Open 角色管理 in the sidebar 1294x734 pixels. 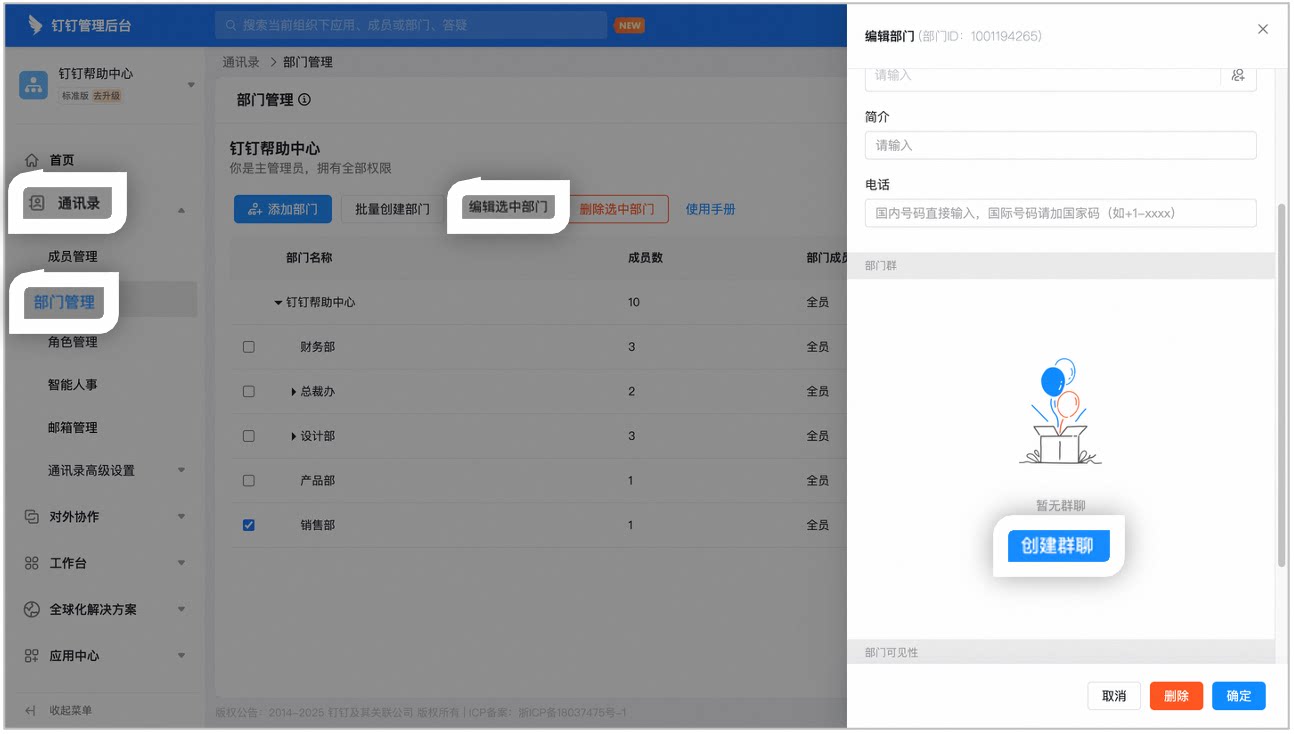73,342
